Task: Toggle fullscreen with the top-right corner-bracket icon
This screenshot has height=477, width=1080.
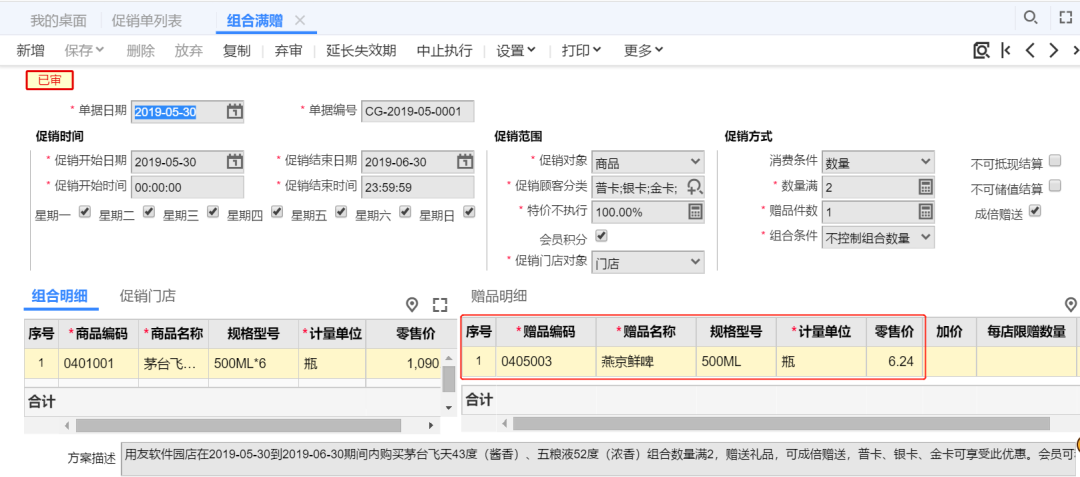Action: pyautogui.click(x=1066, y=18)
